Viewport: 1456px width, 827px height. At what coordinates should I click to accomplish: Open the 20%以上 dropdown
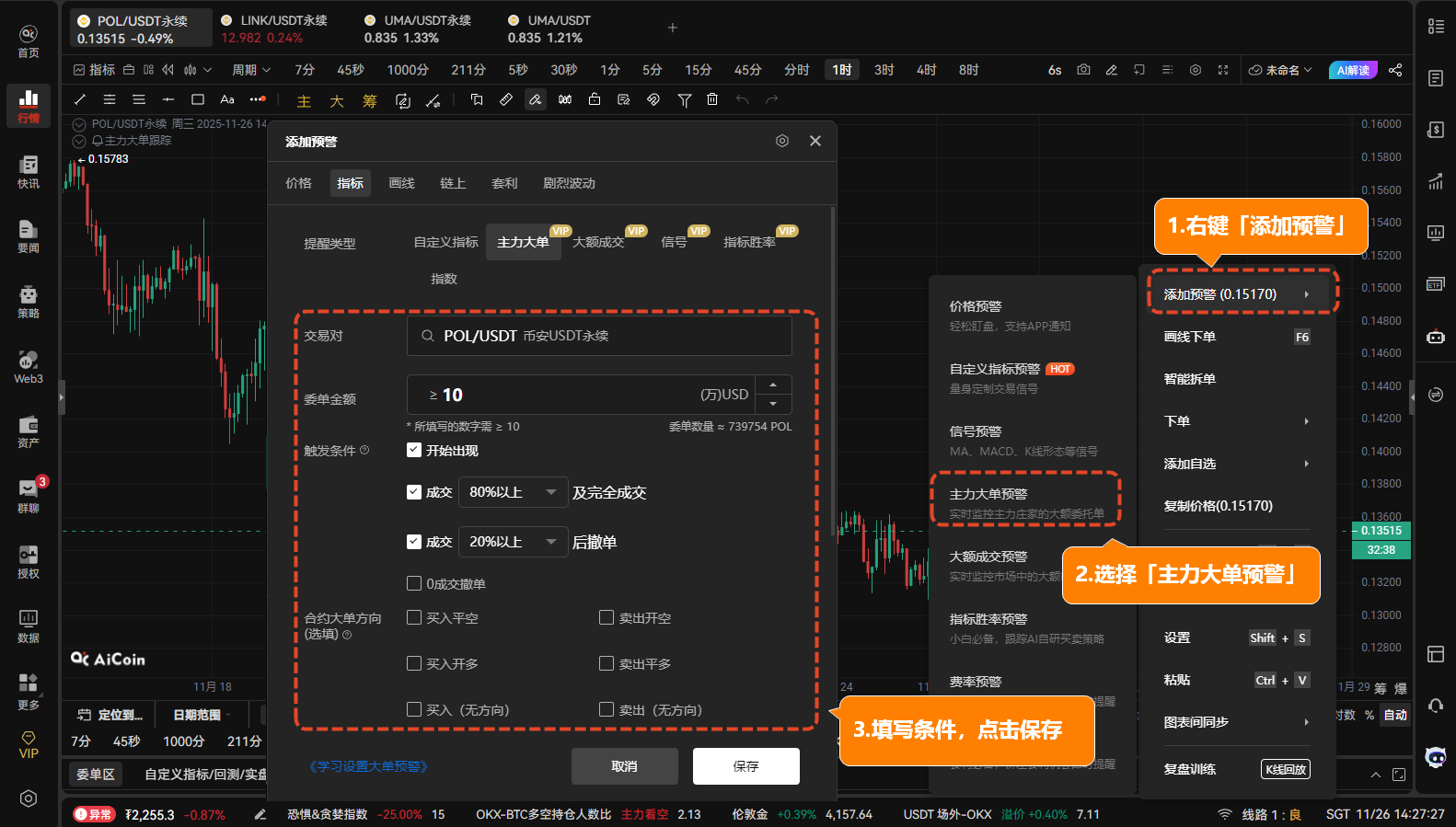[x=513, y=542]
